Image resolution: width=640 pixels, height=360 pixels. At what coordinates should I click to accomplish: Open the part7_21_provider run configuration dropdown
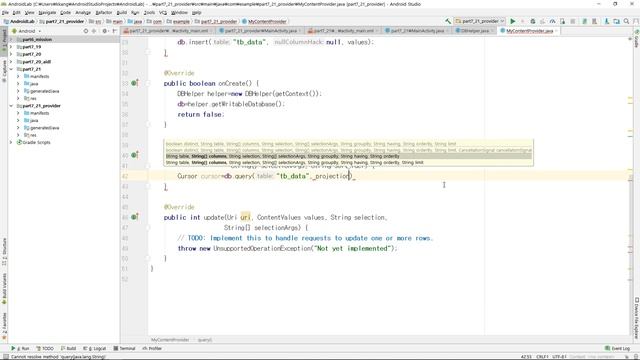pos(480,21)
